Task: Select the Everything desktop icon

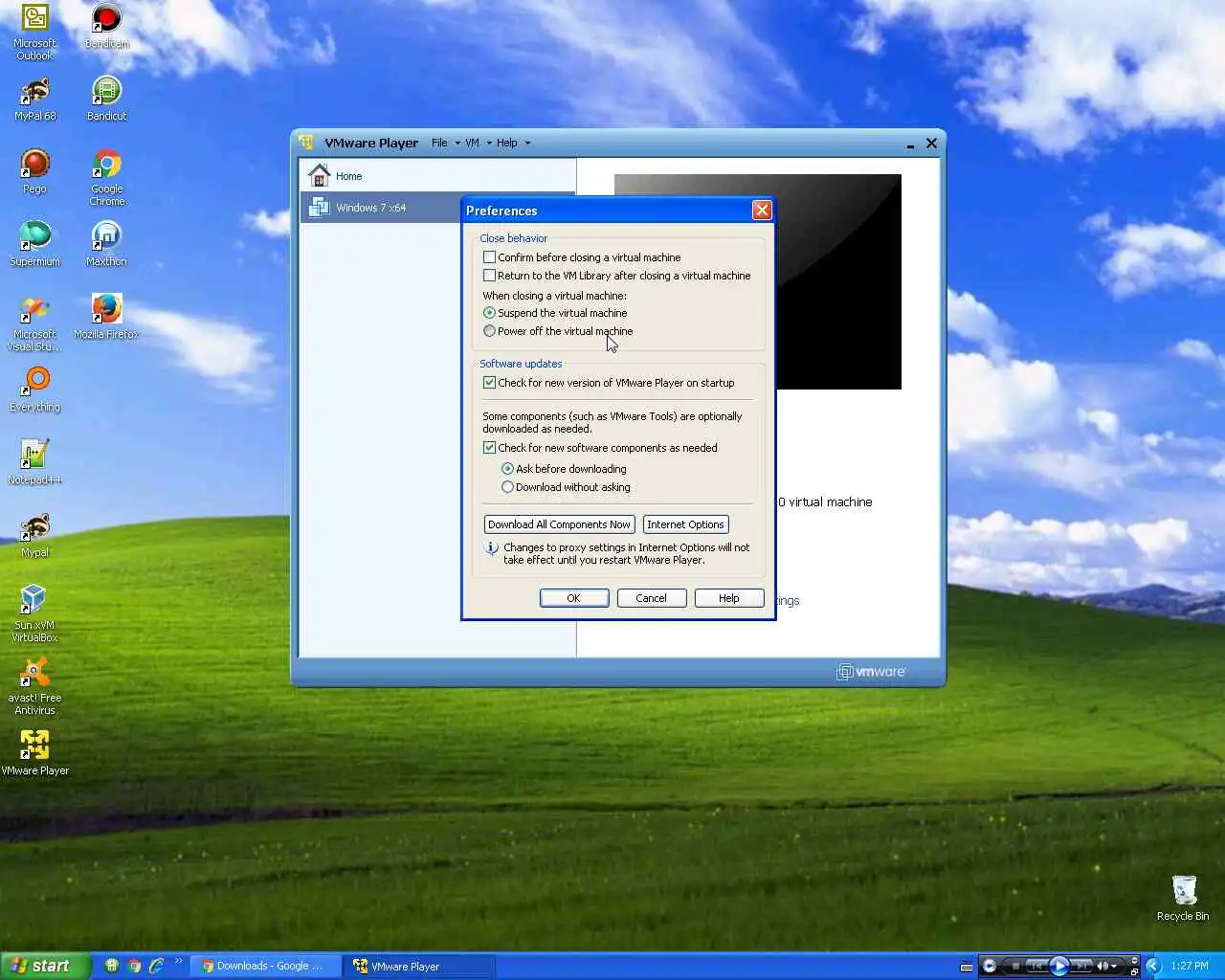Action: 34,390
